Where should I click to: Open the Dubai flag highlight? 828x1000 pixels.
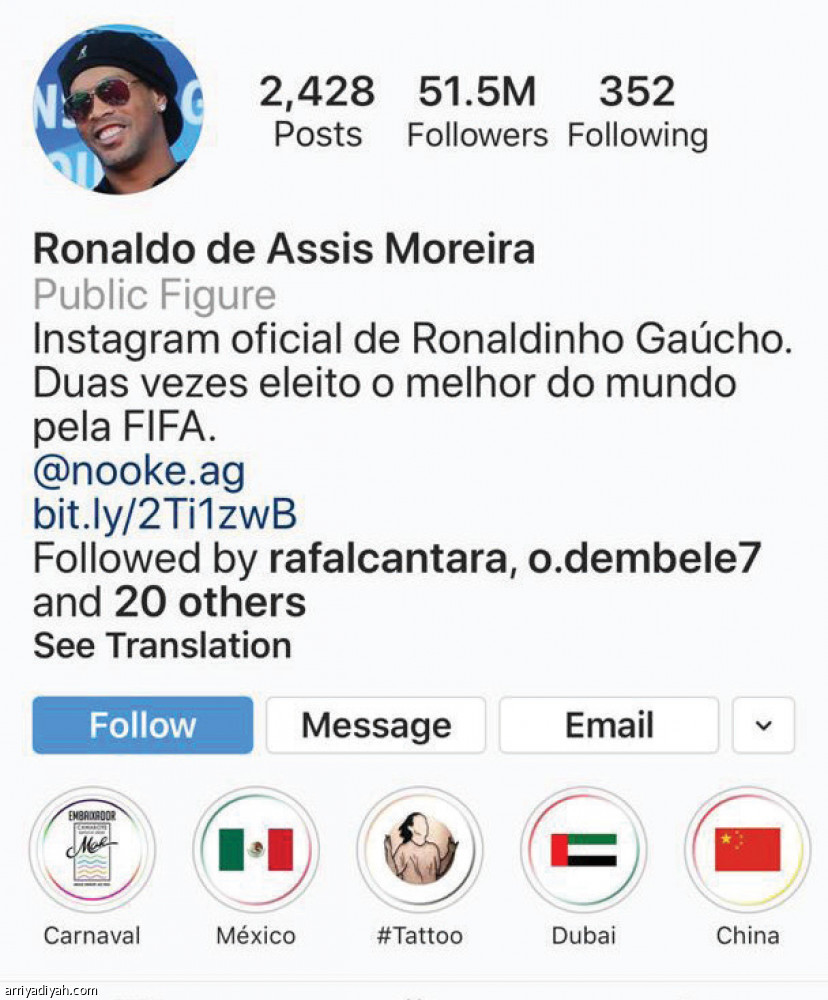click(x=584, y=850)
